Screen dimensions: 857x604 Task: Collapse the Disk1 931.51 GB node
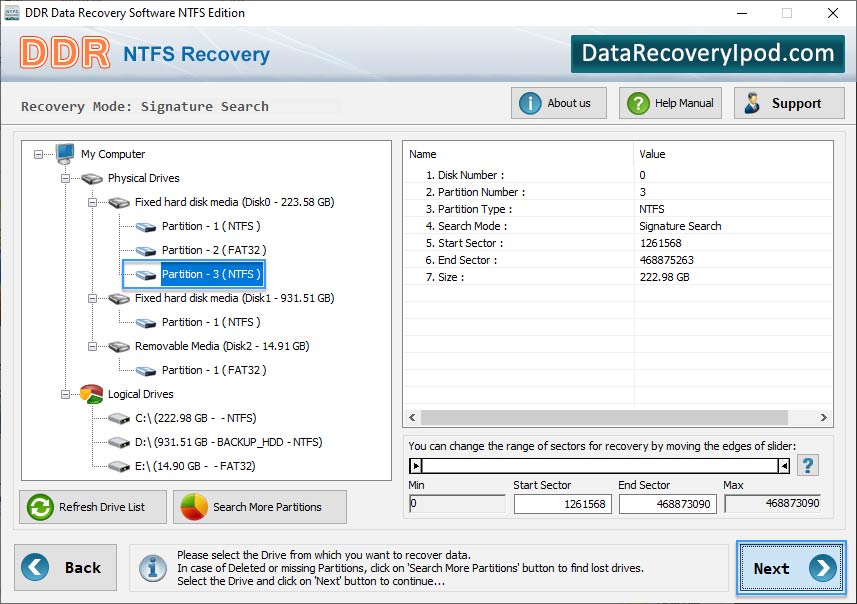(92, 298)
